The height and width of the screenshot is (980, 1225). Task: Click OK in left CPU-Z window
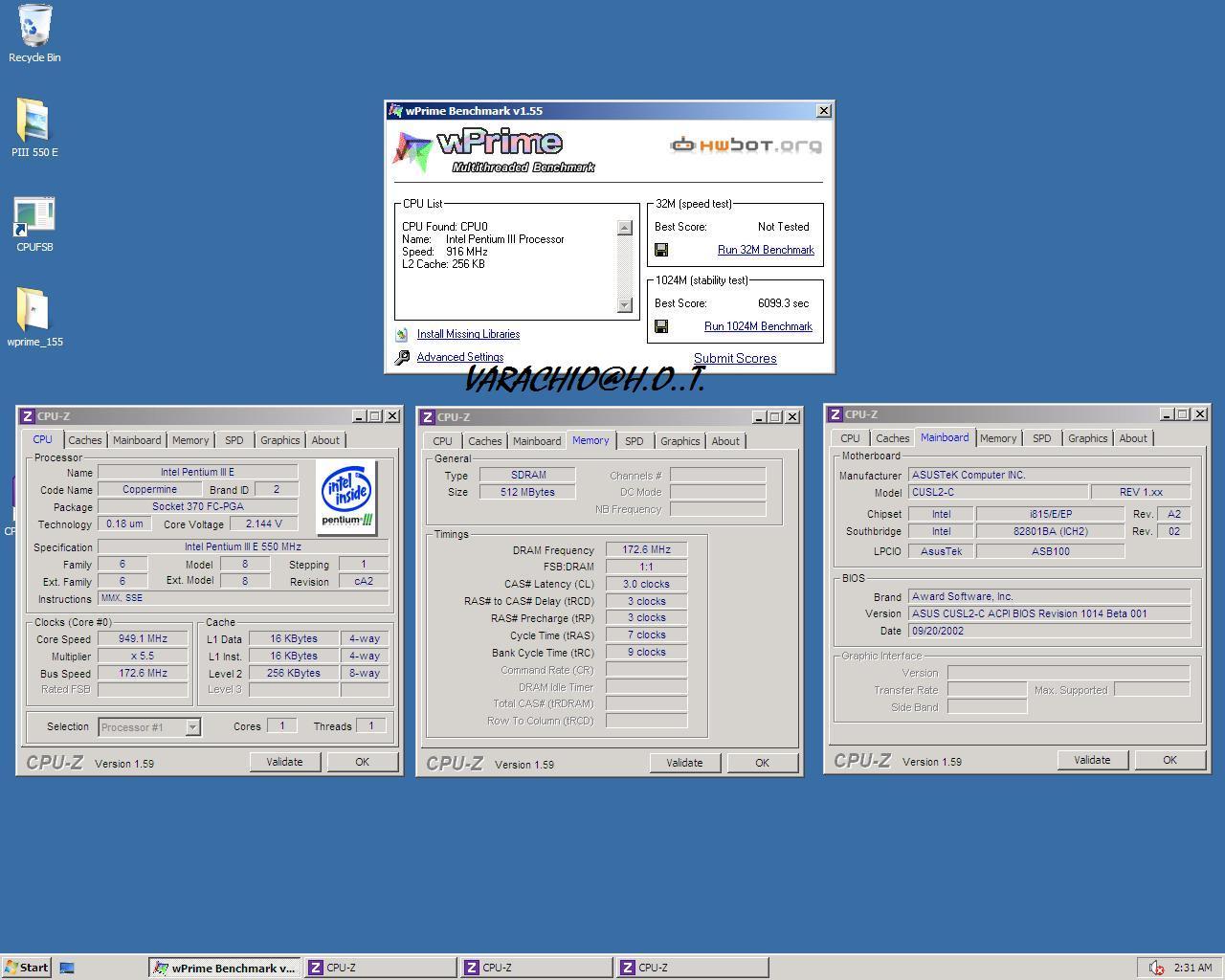pyautogui.click(x=362, y=762)
